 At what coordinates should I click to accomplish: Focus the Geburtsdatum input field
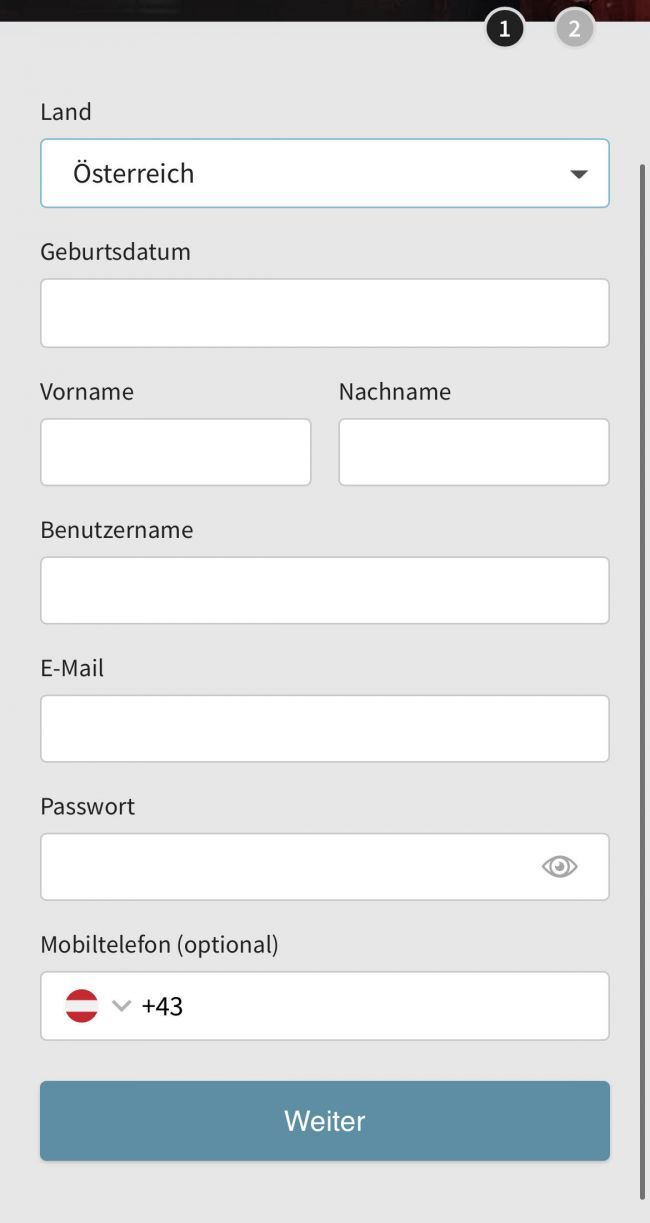tap(324, 313)
